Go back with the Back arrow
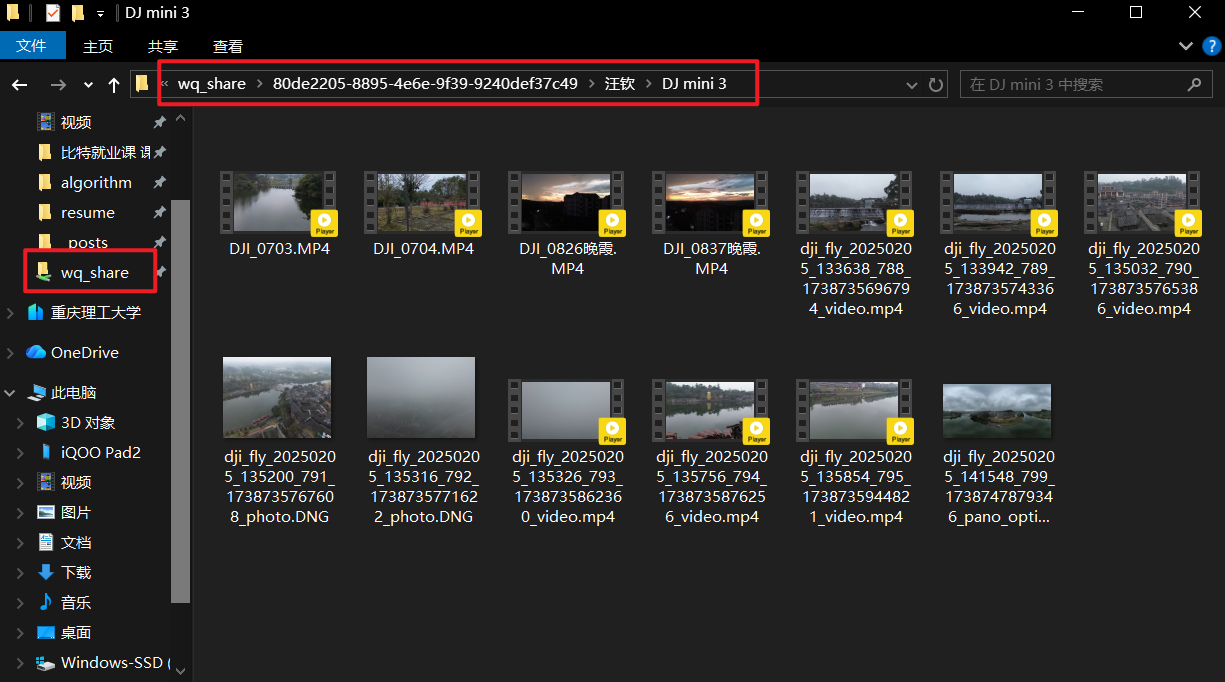This screenshot has height=682, width=1225. pyautogui.click(x=20, y=85)
